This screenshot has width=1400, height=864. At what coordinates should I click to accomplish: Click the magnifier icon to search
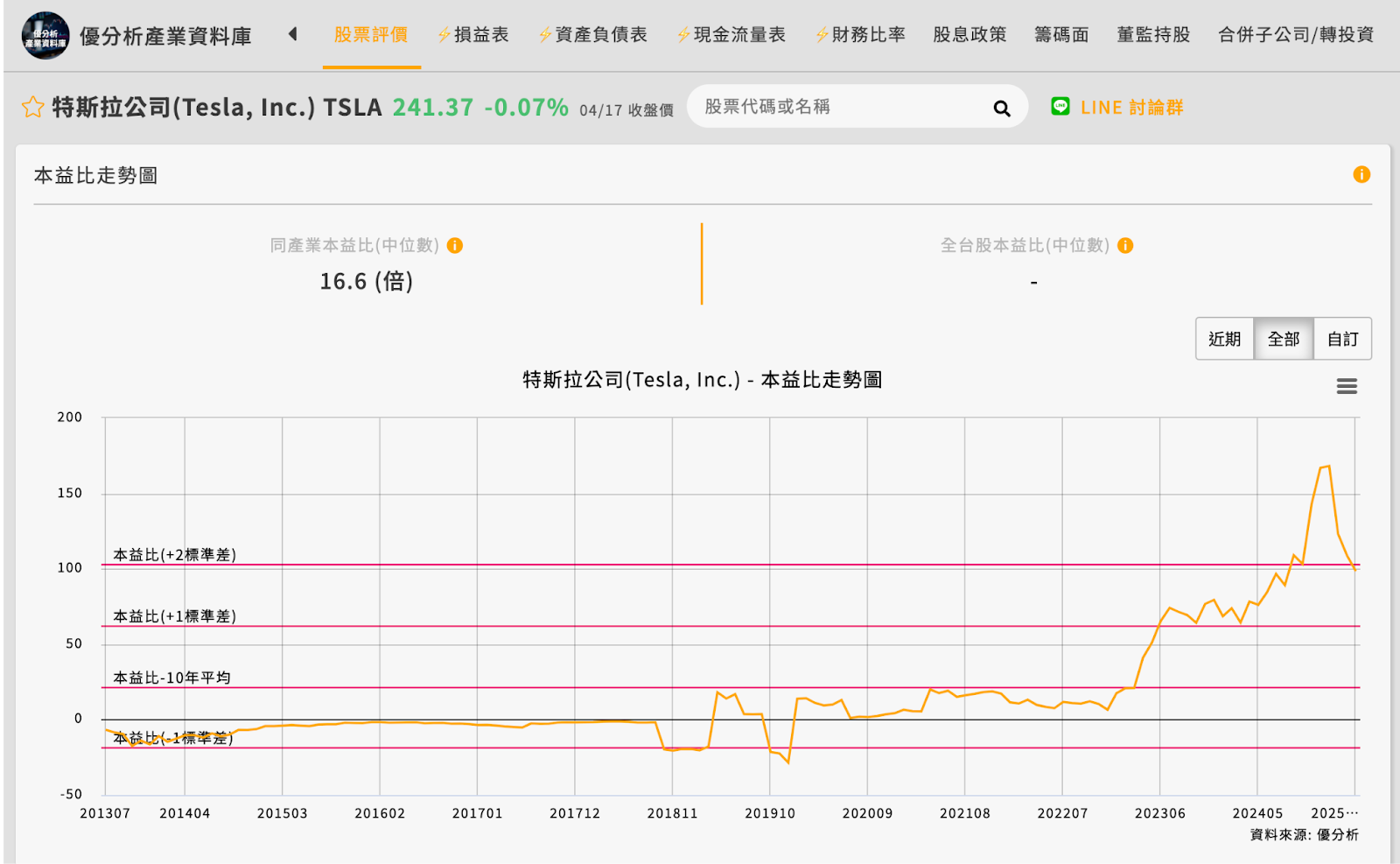coord(1001,108)
